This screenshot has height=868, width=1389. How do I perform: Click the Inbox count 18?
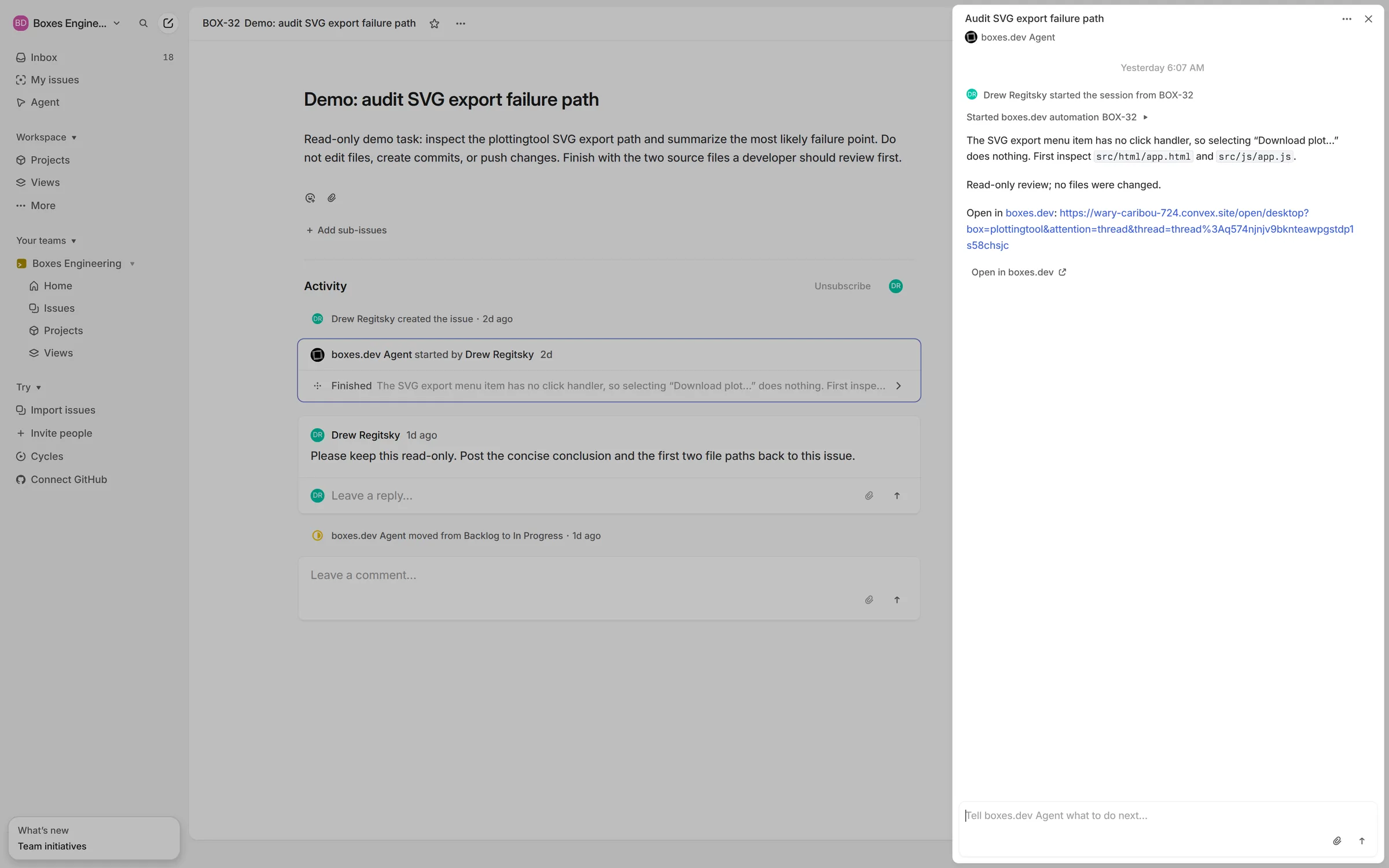tap(168, 57)
